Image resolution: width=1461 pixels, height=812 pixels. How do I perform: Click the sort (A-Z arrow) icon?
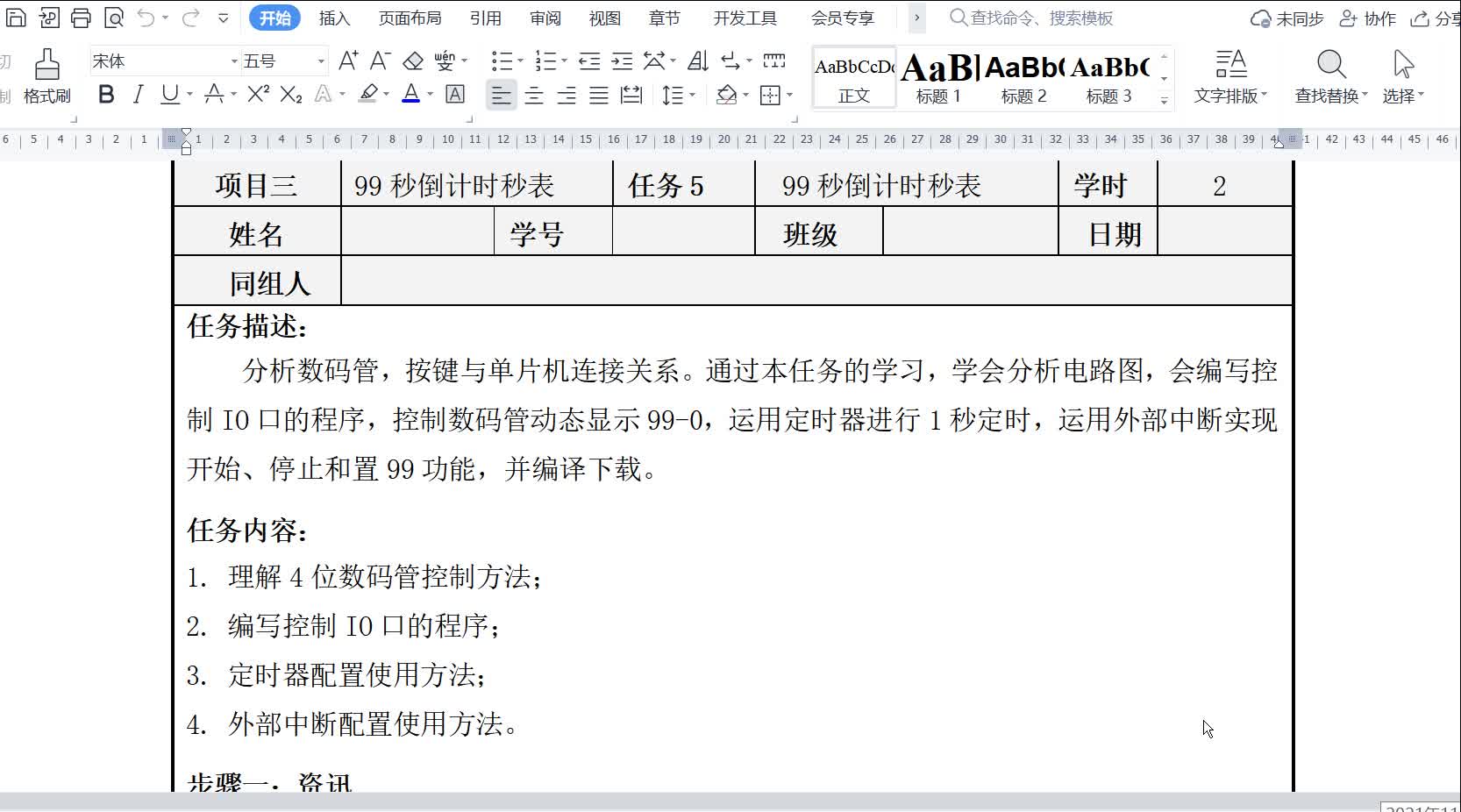pyautogui.click(x=698, y=61)
